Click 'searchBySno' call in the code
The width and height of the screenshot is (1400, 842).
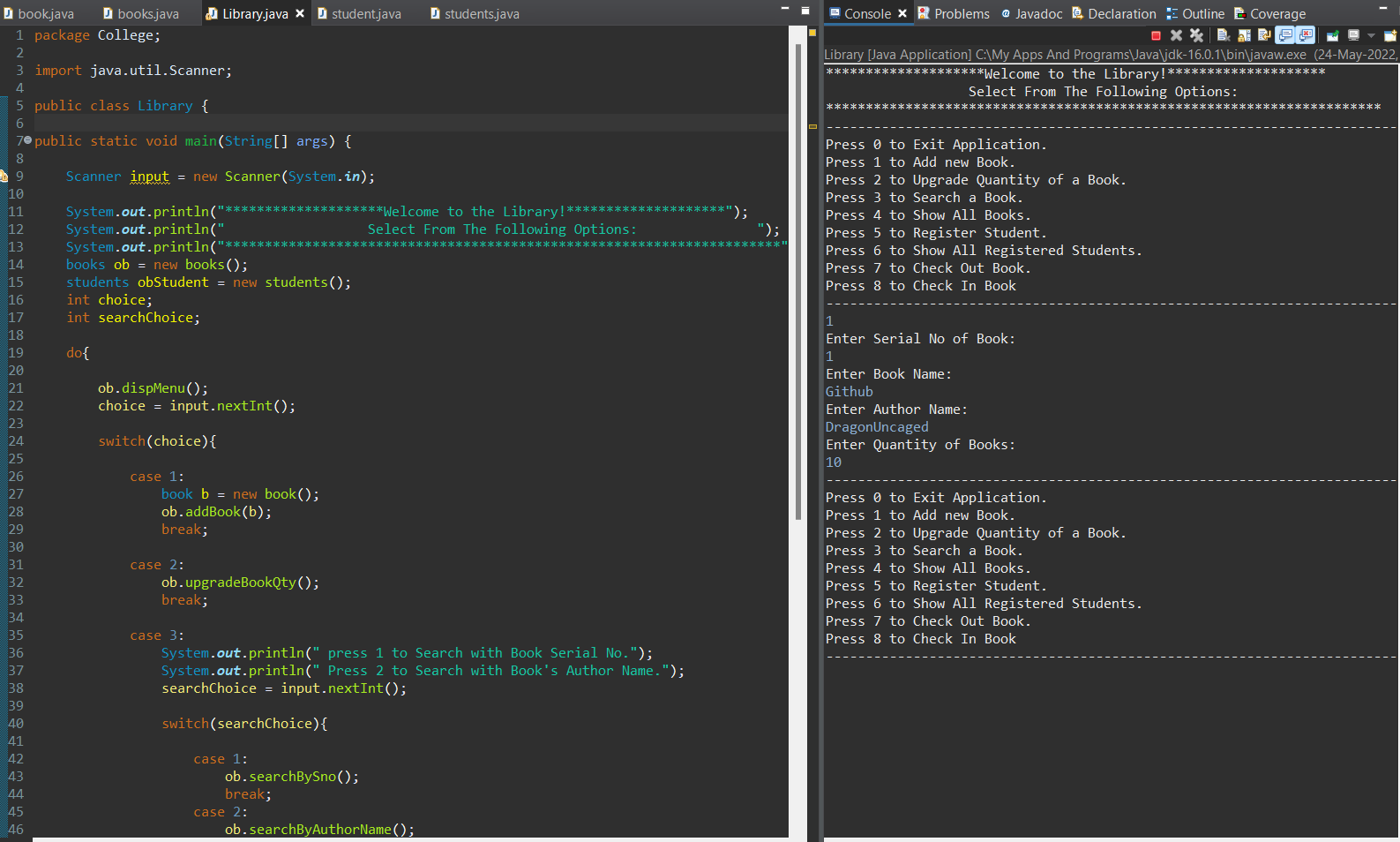(292, 777)
